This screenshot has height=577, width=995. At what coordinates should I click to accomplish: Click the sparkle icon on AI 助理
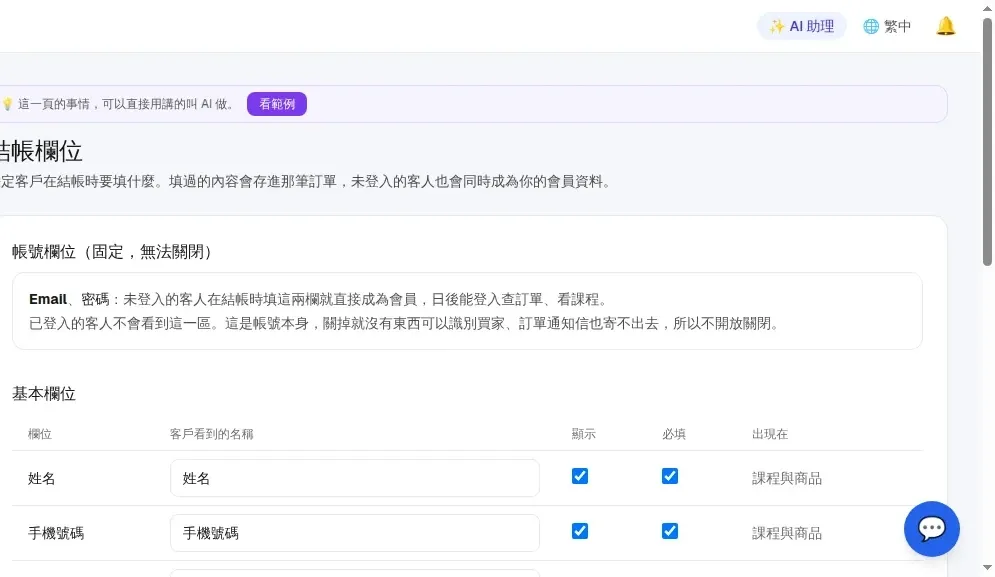coord(777,26)
